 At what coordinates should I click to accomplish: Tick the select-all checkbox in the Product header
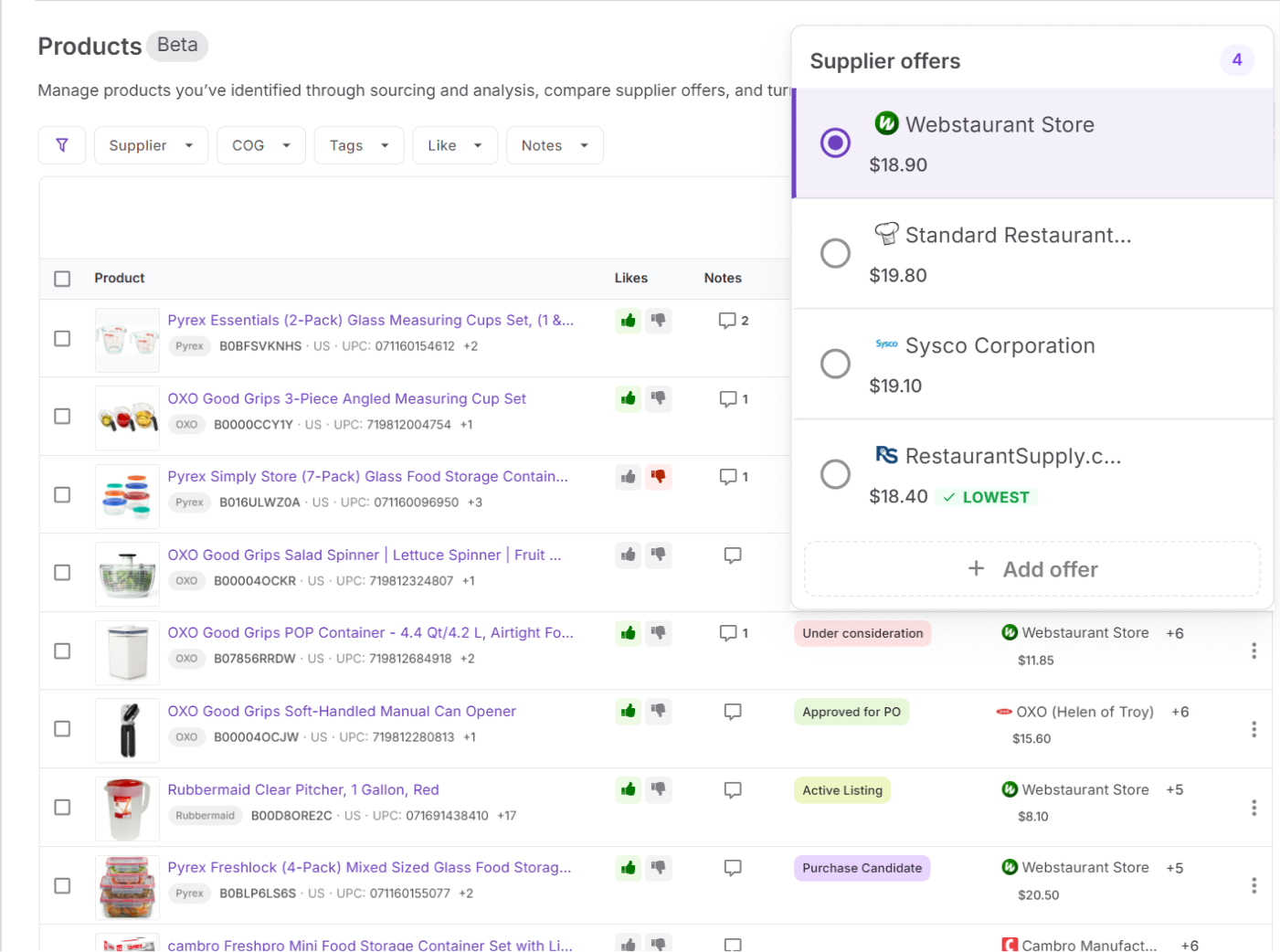[62, 279]
